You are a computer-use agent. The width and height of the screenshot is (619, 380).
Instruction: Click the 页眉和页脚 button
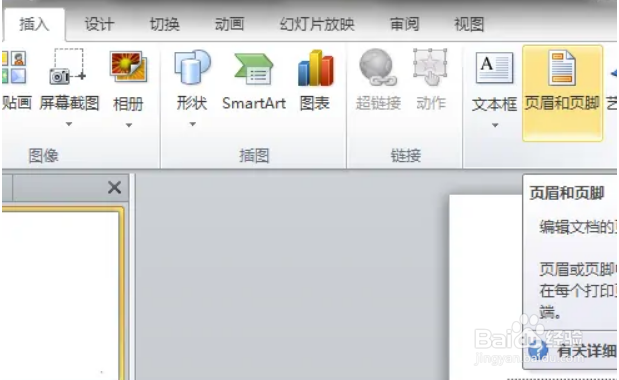point(562,93)
